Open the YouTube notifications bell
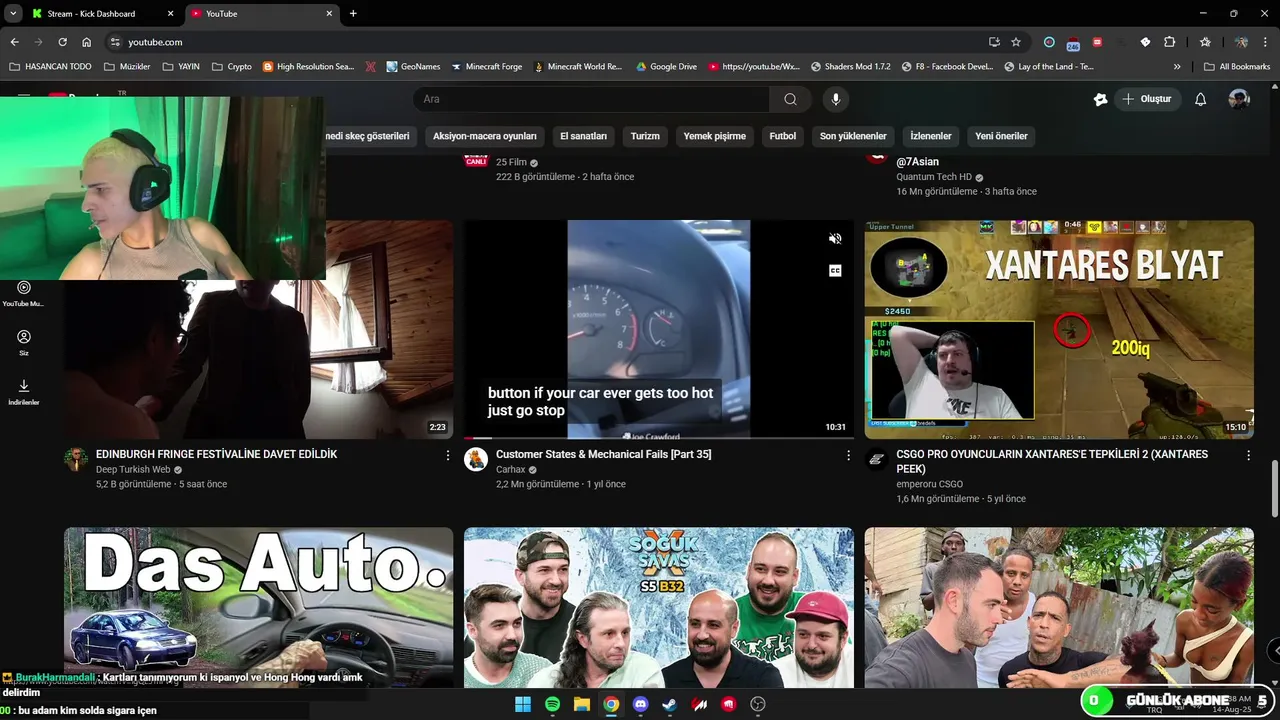The image size is (1280, 720). coord(1201,99)
